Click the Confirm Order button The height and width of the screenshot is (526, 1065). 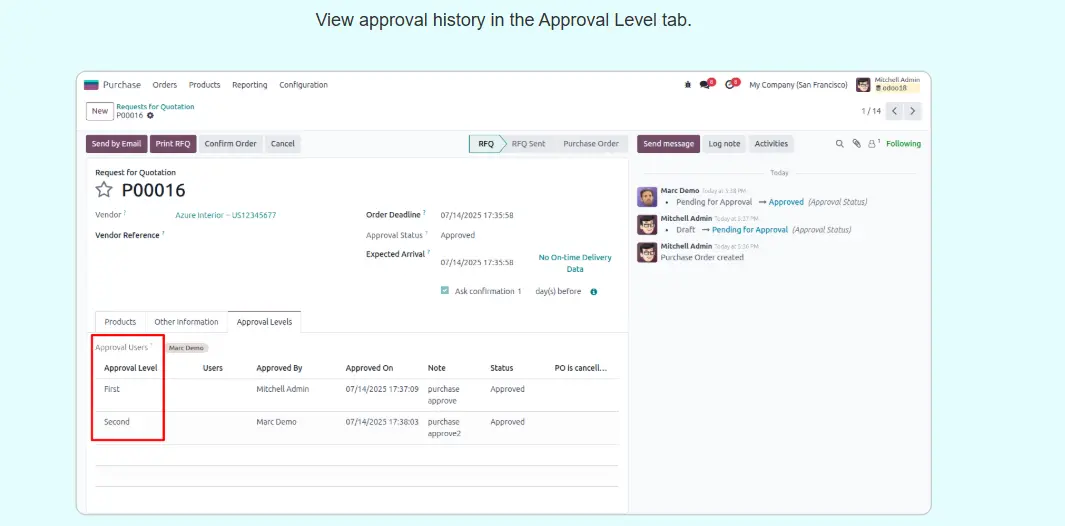coord(230,144)
